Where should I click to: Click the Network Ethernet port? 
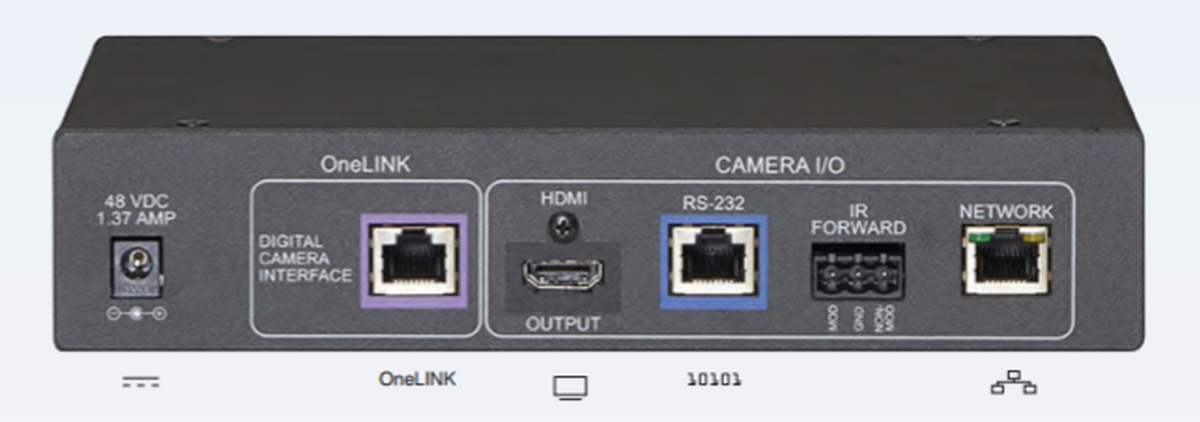pos(1008,260)
